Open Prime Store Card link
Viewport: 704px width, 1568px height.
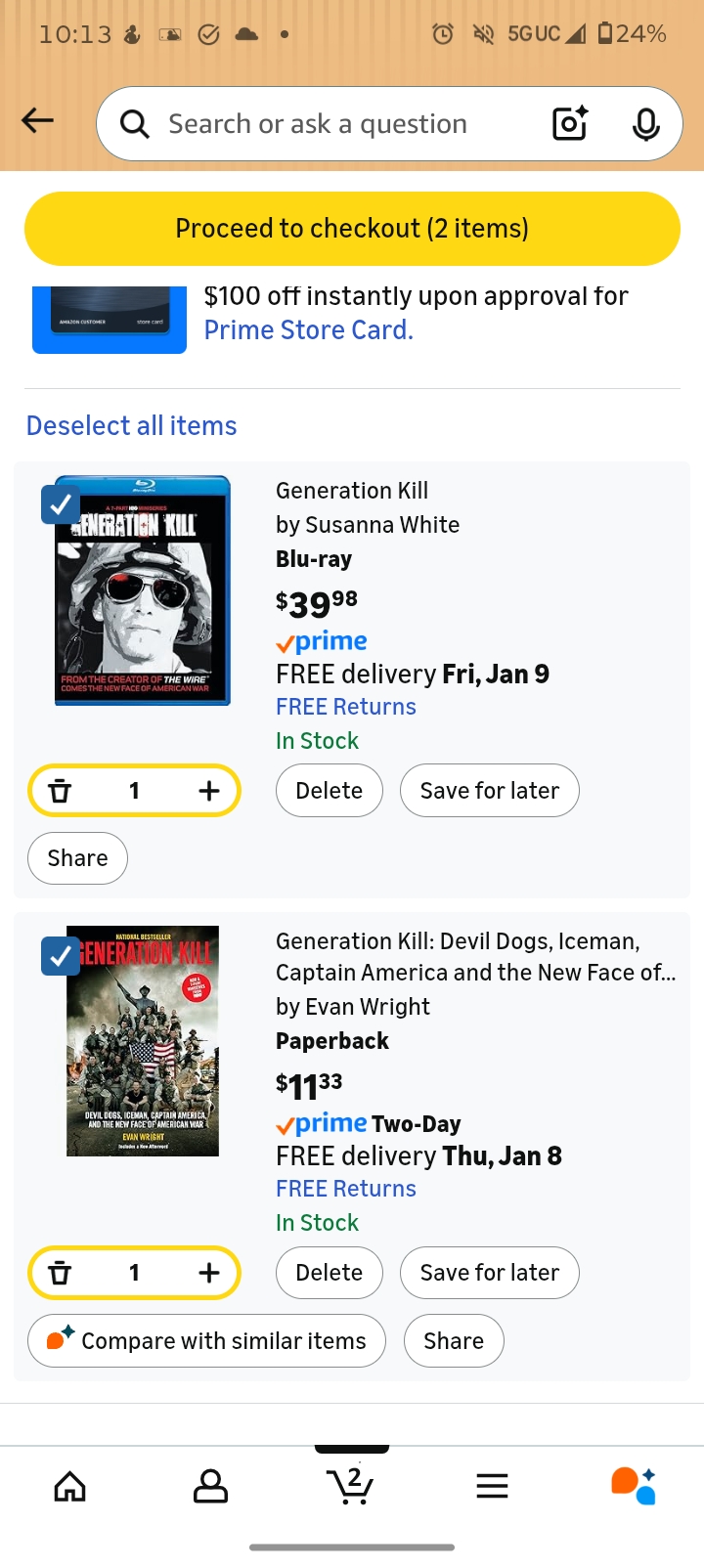tap(308, 330)
